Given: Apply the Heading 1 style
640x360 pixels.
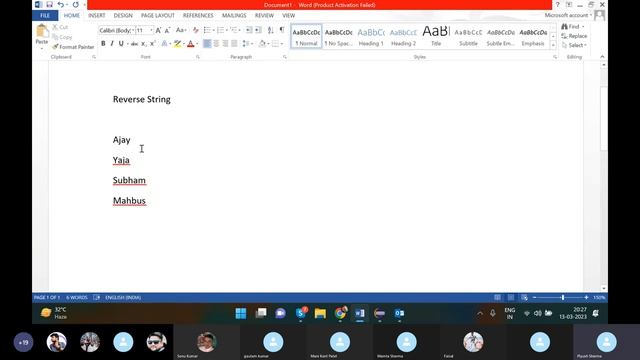Looking at the screenshot, I should pos(371,36).
